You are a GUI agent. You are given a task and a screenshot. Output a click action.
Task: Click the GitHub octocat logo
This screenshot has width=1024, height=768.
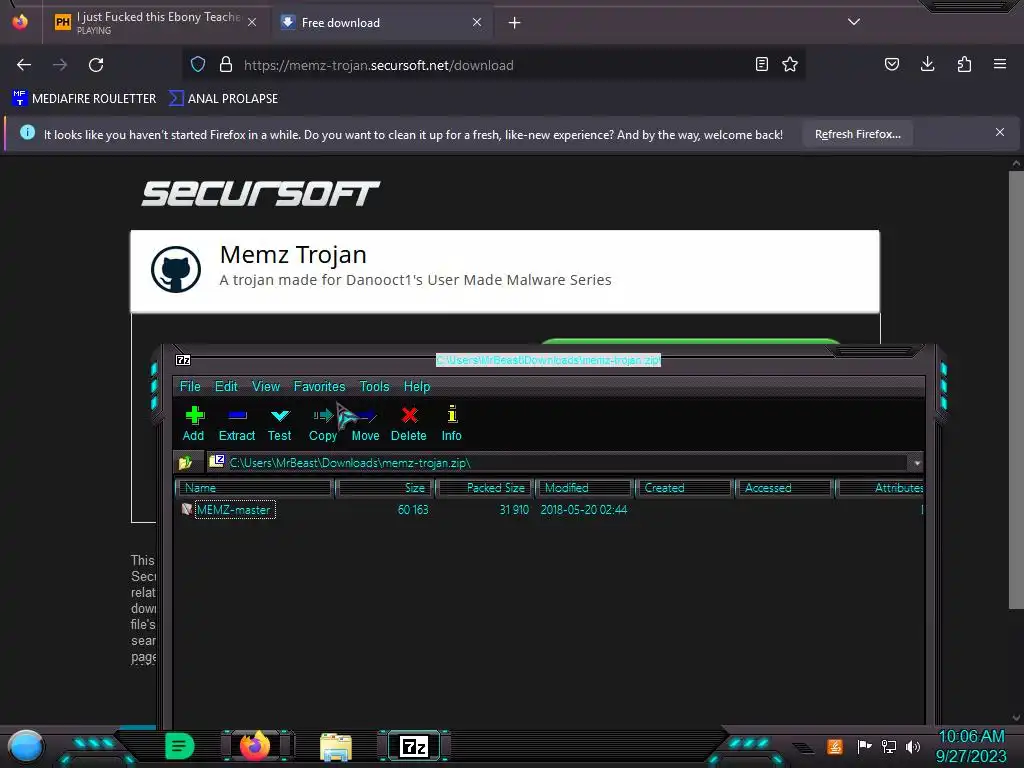click(x=176, y=269)
